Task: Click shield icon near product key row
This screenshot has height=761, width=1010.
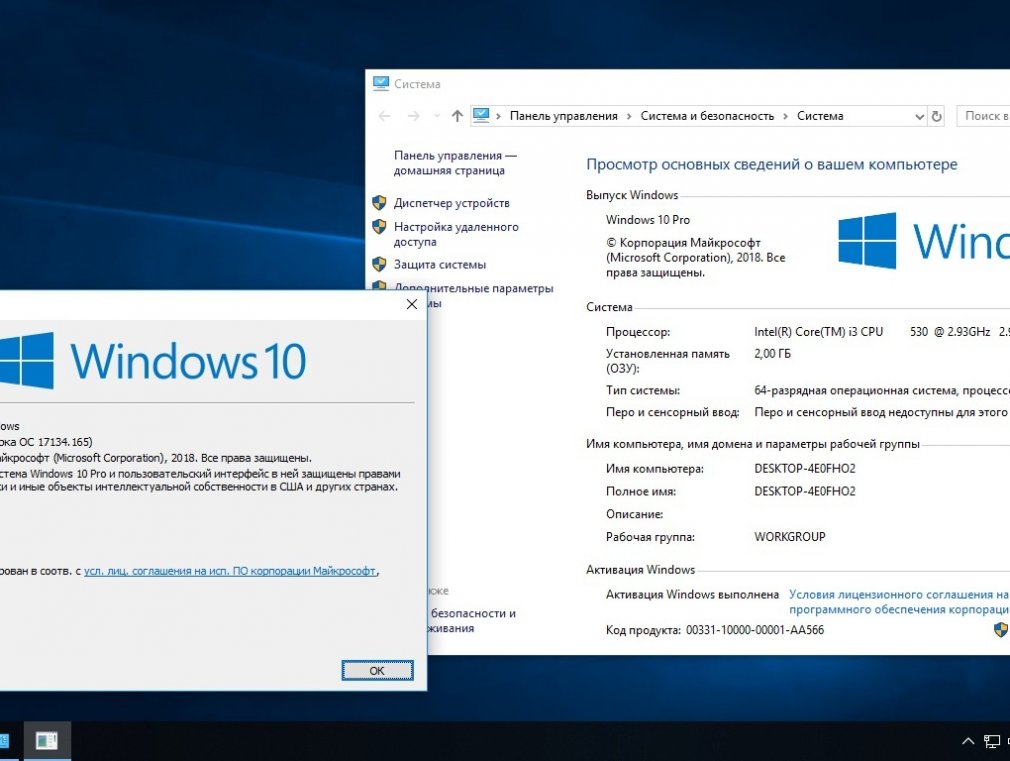Action: tap(1002, 630)
